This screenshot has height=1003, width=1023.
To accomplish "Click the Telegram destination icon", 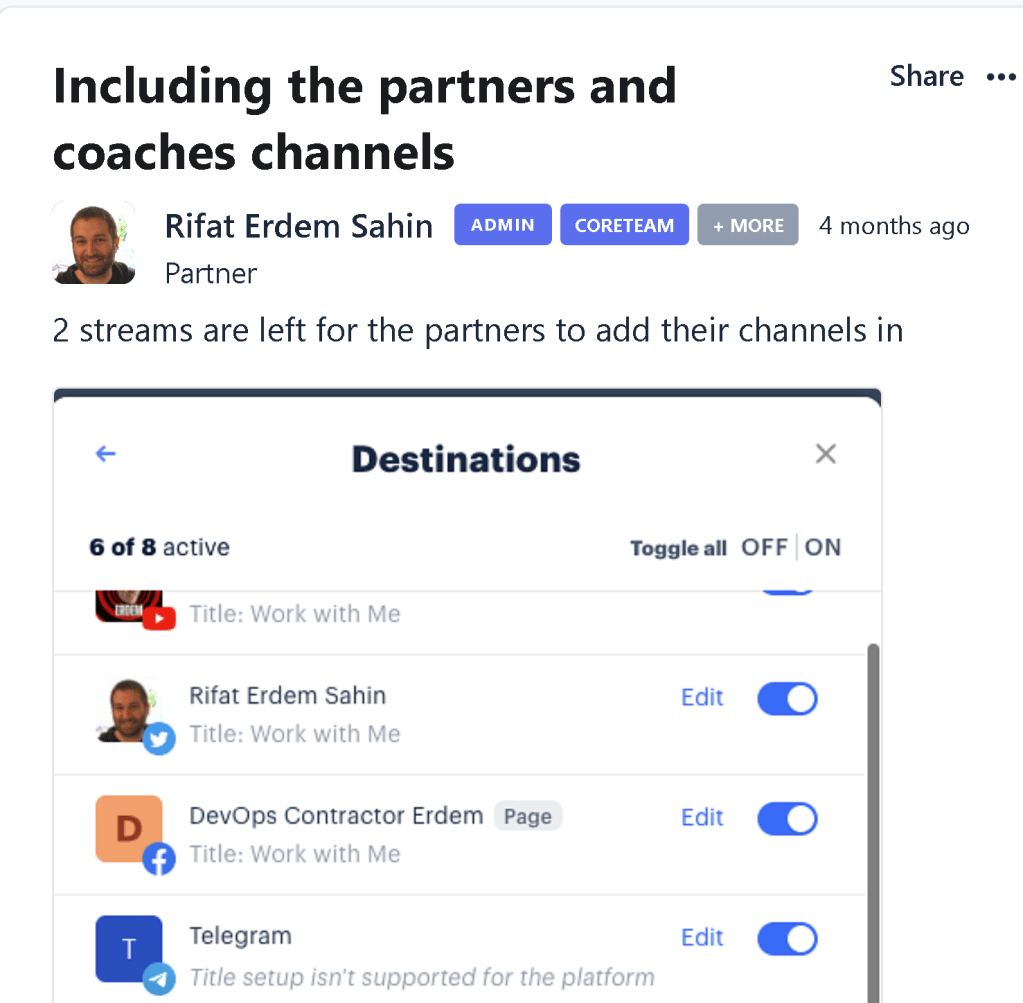I will point(134,954).
